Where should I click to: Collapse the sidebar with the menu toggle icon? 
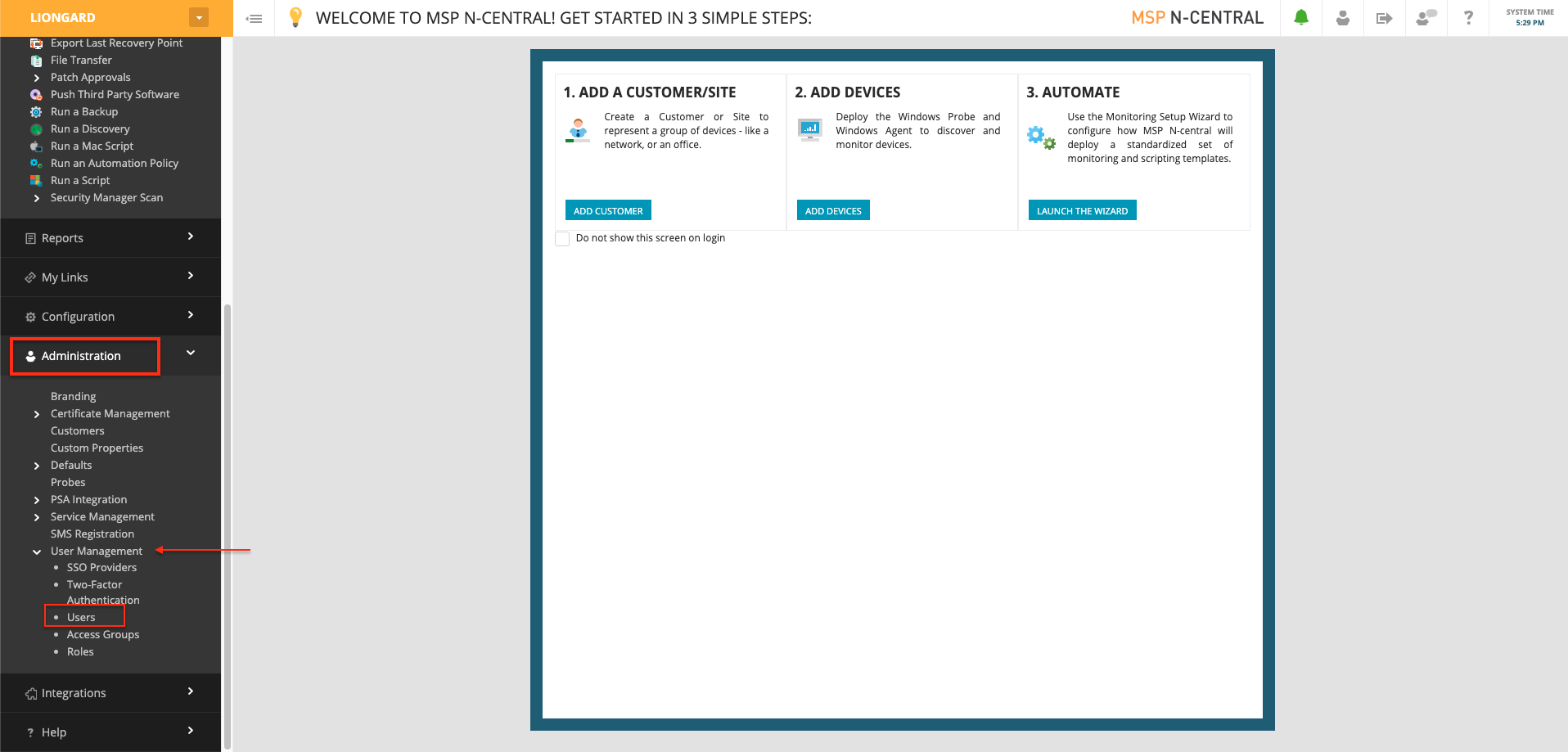click(x=255, y=18)
